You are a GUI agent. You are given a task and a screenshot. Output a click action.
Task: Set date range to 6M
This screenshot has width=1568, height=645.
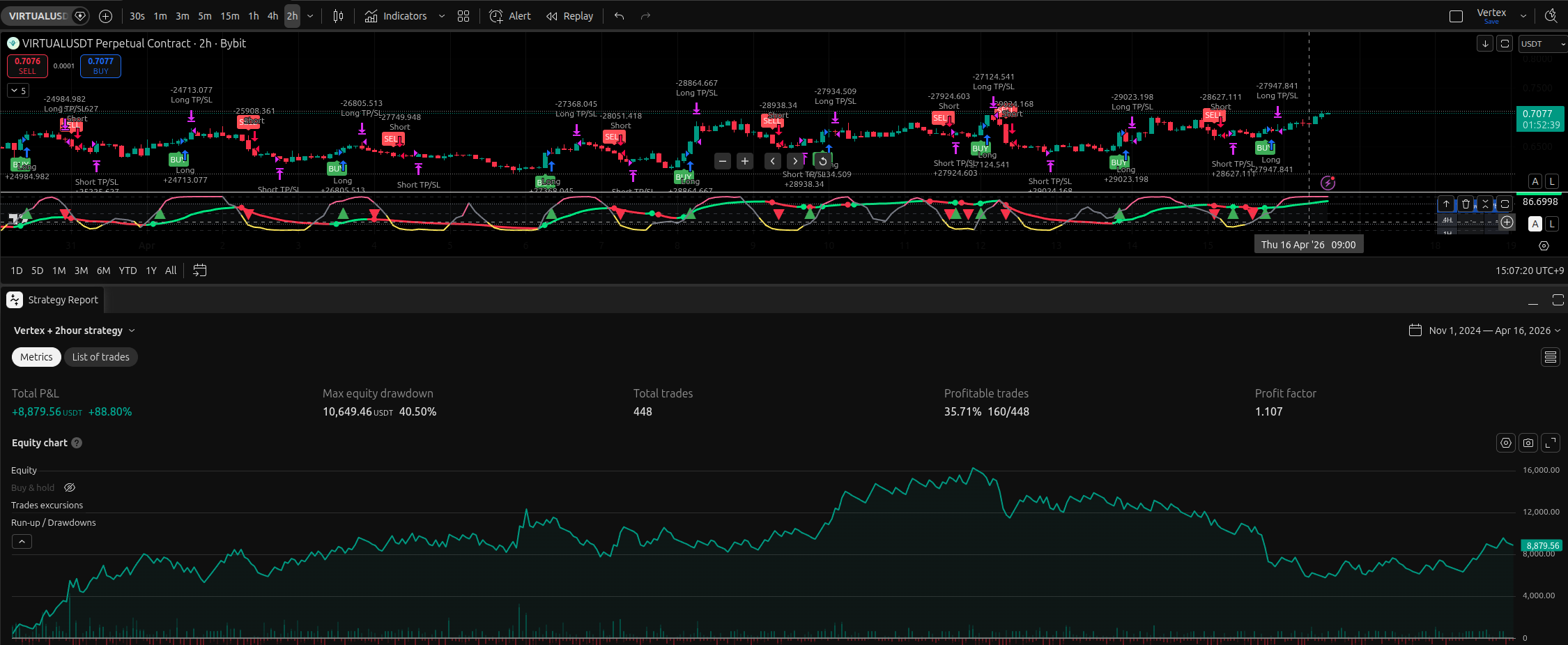103,271
